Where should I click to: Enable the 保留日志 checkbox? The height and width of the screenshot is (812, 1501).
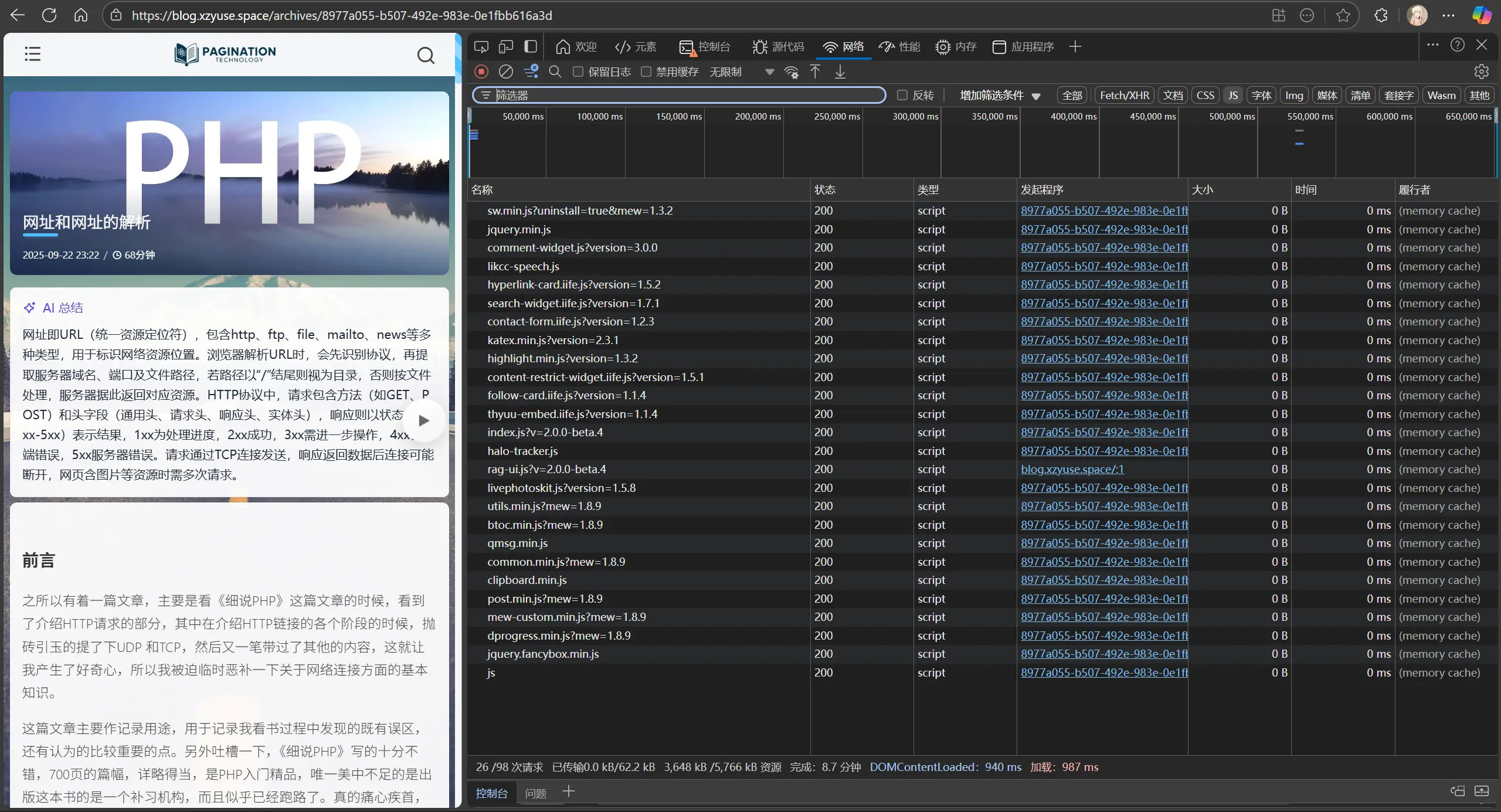pyautogui.click(x=578, y=72)
